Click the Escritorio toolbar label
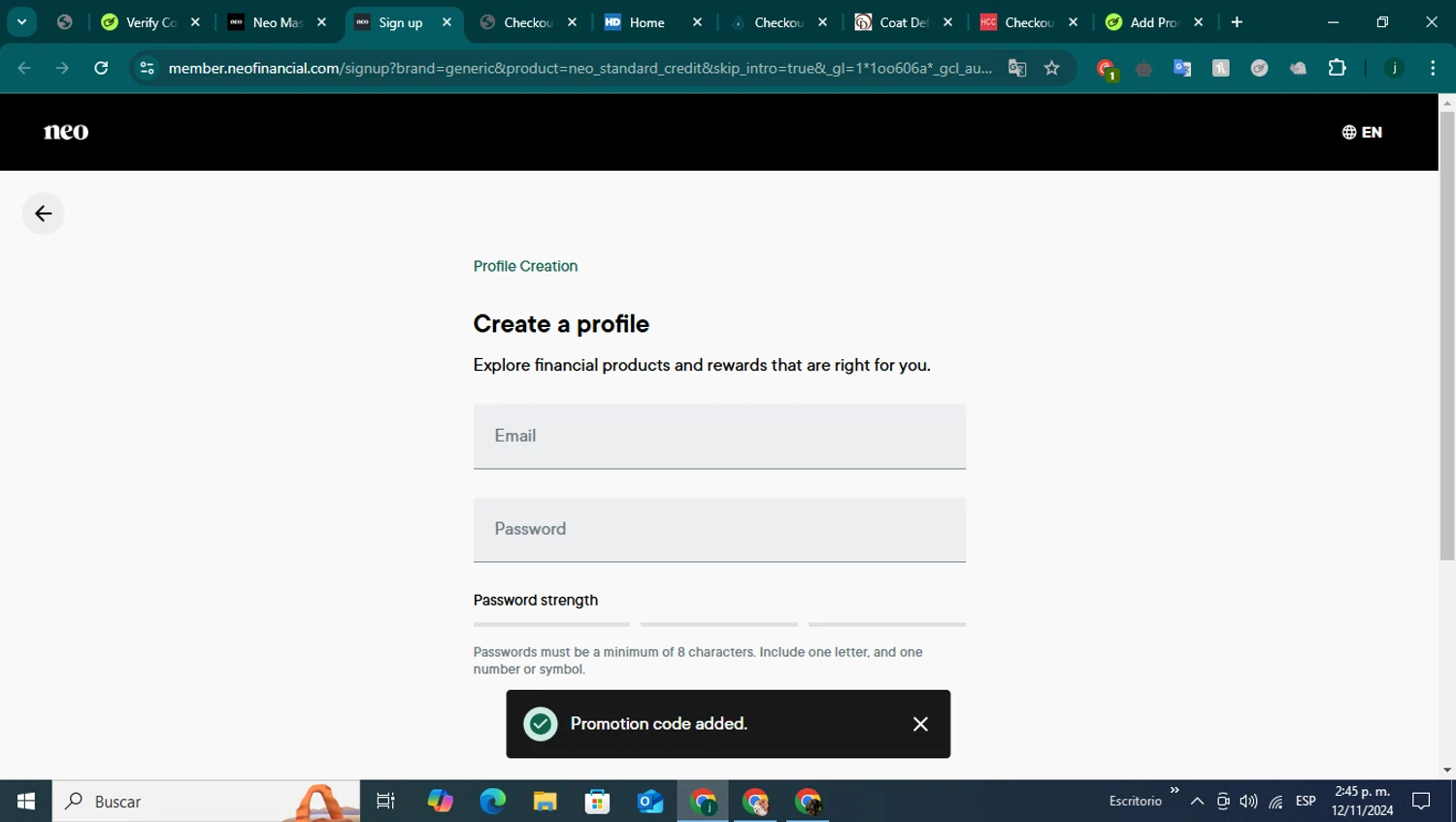 coord(1135,801)
